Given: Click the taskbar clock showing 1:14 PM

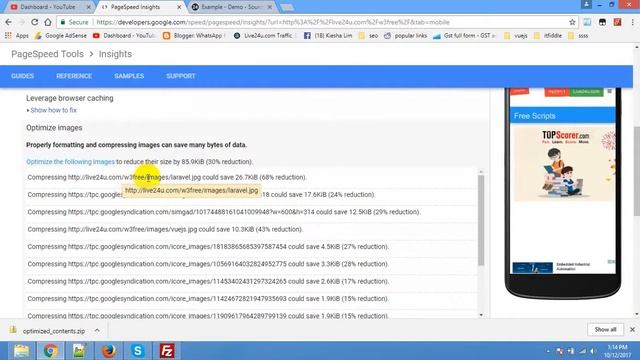Looking at the screenshot, I should click(617, 351).
